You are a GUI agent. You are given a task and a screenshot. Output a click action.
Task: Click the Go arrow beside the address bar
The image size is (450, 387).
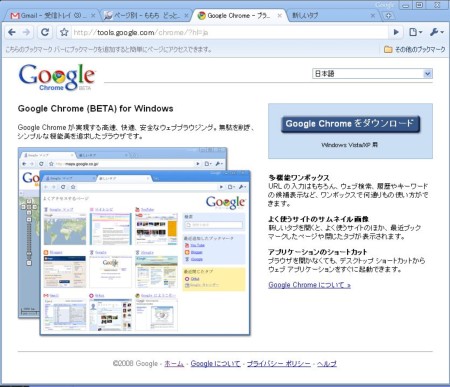click(x=396, y=32)
